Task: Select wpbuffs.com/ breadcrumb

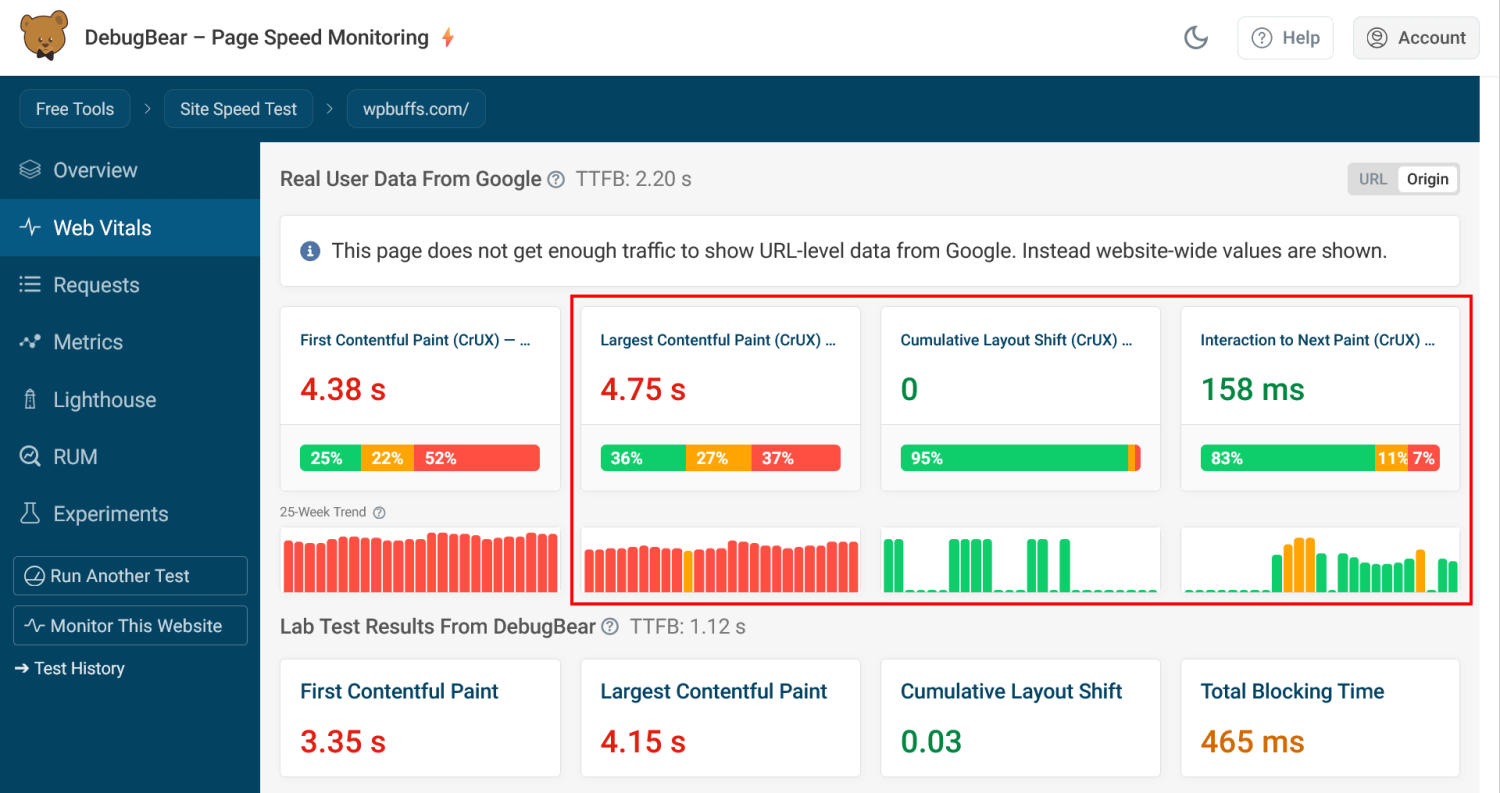Action: [x=416, y=109]
